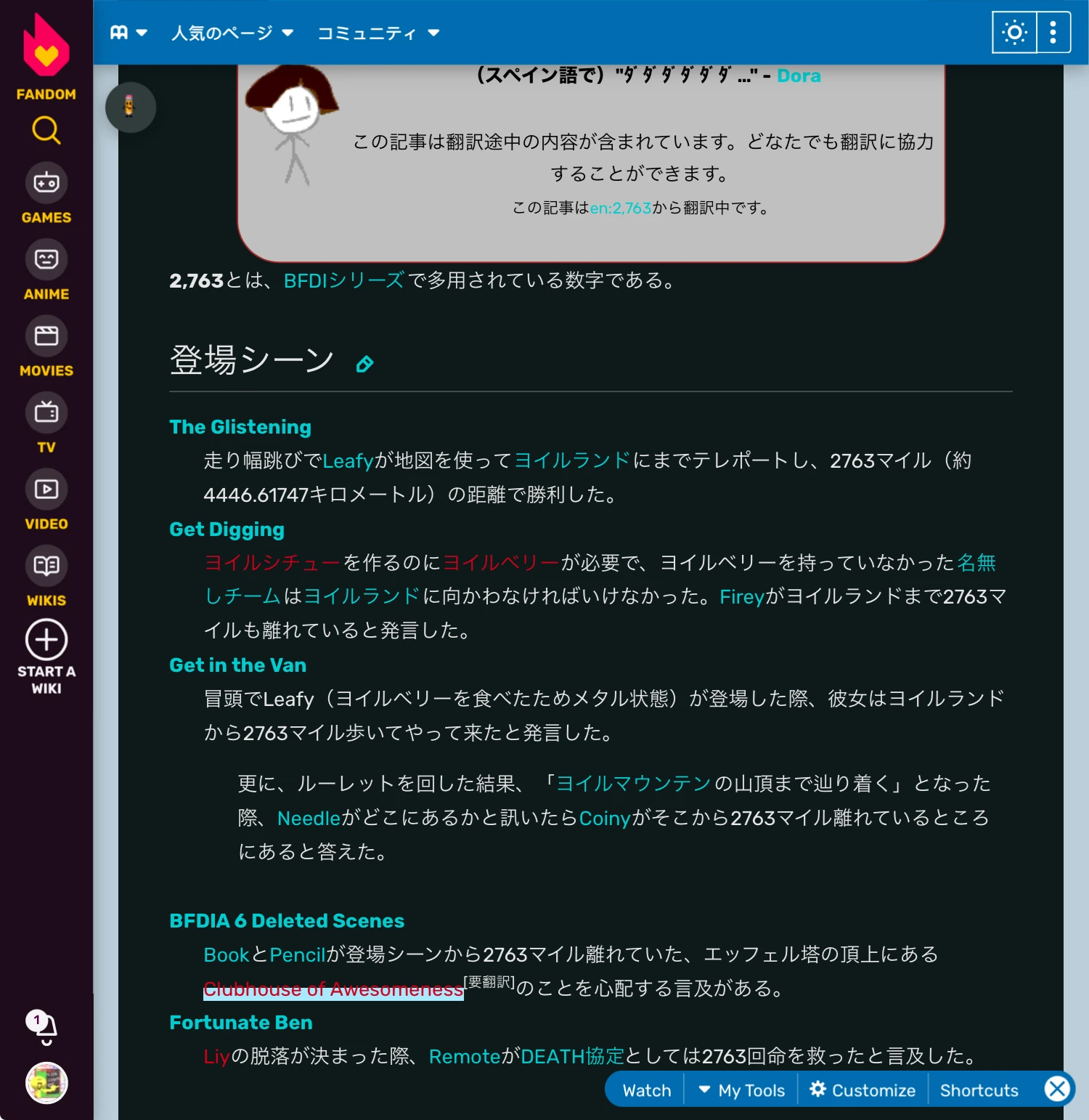Click the edit pencil next to 登場シーン
Screen dimensions: 1089x1120
(366, 362)
